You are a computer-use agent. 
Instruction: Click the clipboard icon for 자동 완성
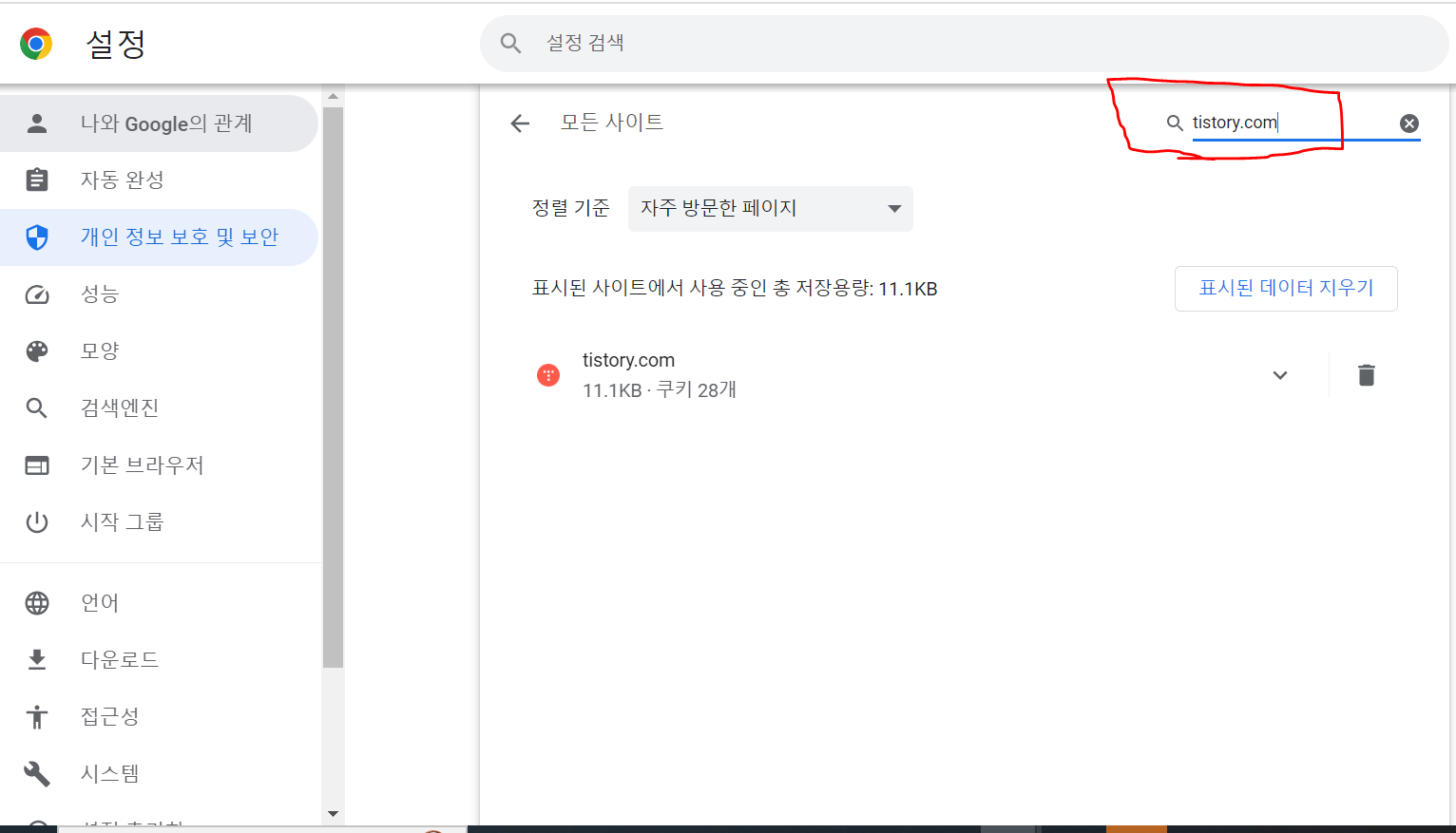point(37,180)
